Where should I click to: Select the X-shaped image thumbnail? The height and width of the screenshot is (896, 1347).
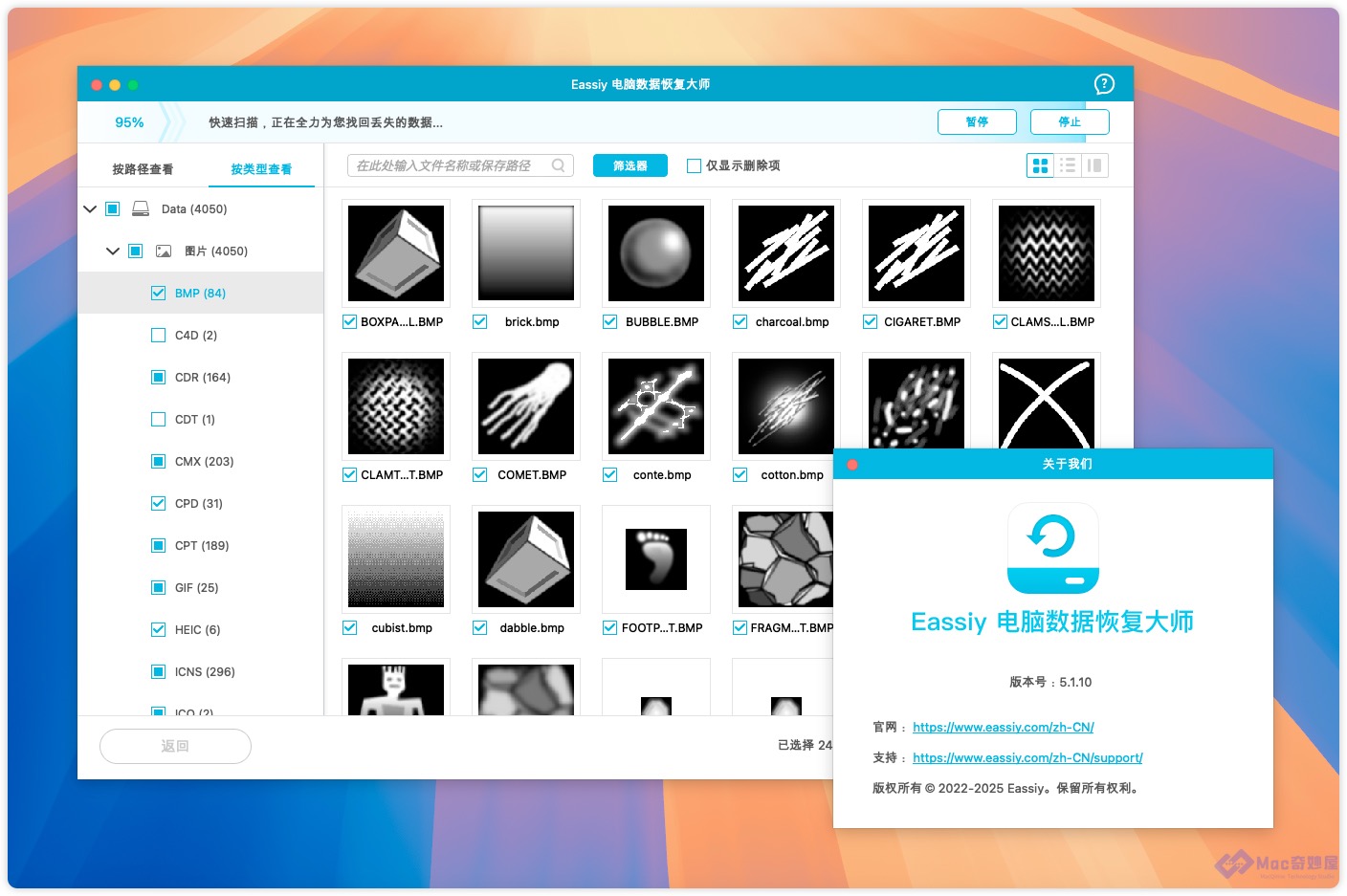pos(1047,403)
